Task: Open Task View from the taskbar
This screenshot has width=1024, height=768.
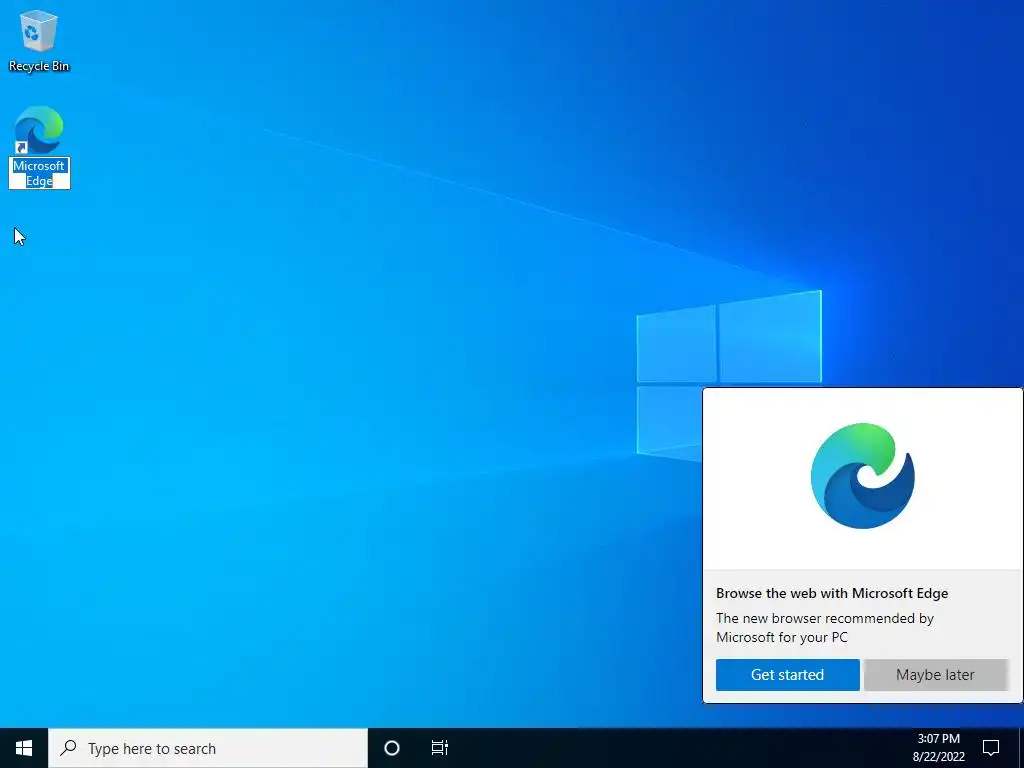Action: (440, 748)
